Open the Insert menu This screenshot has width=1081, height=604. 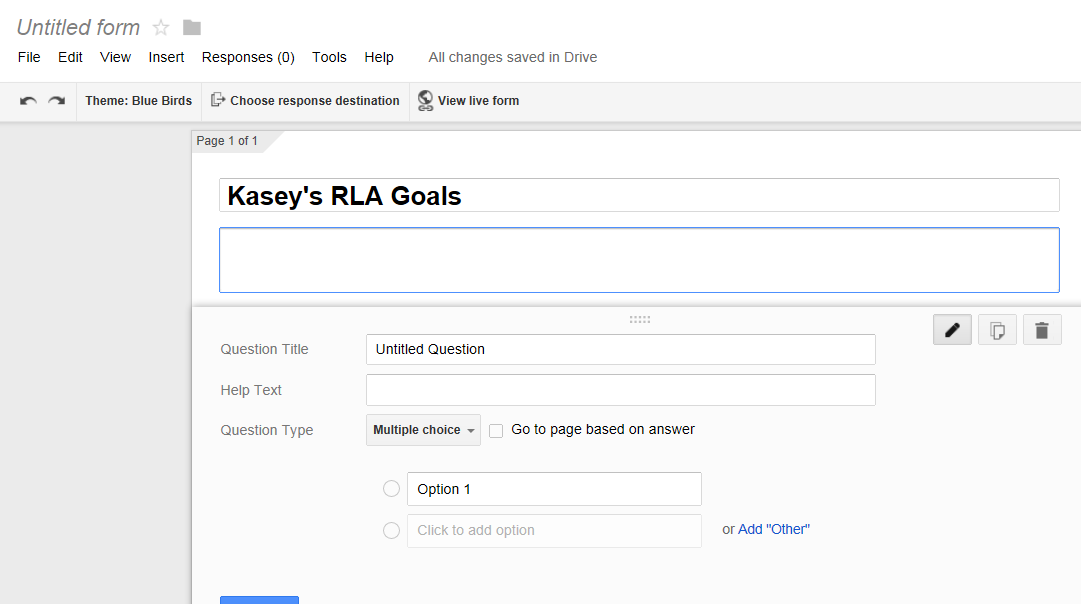(x=166, y=57)
